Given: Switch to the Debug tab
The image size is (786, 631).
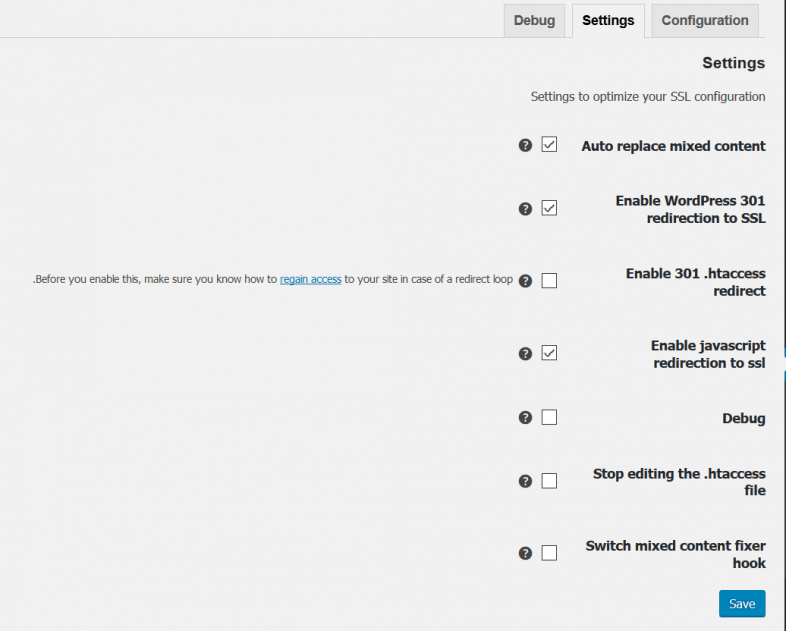Looking at the screenshot, I should click(x=534, y=21).
